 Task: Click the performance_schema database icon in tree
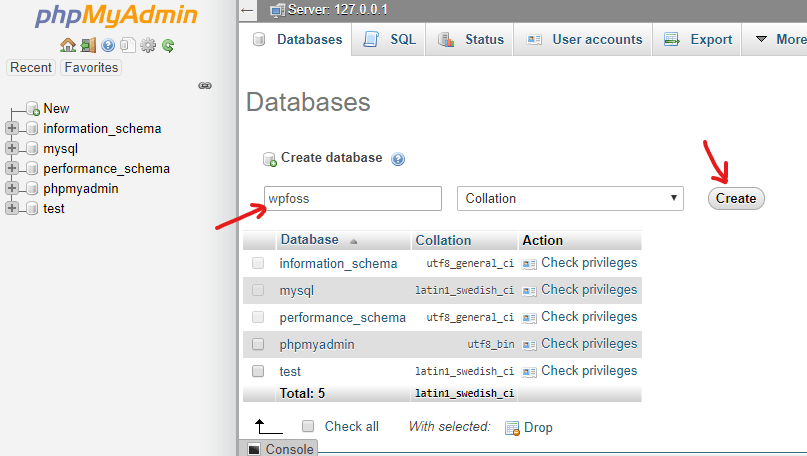point(32,168)
